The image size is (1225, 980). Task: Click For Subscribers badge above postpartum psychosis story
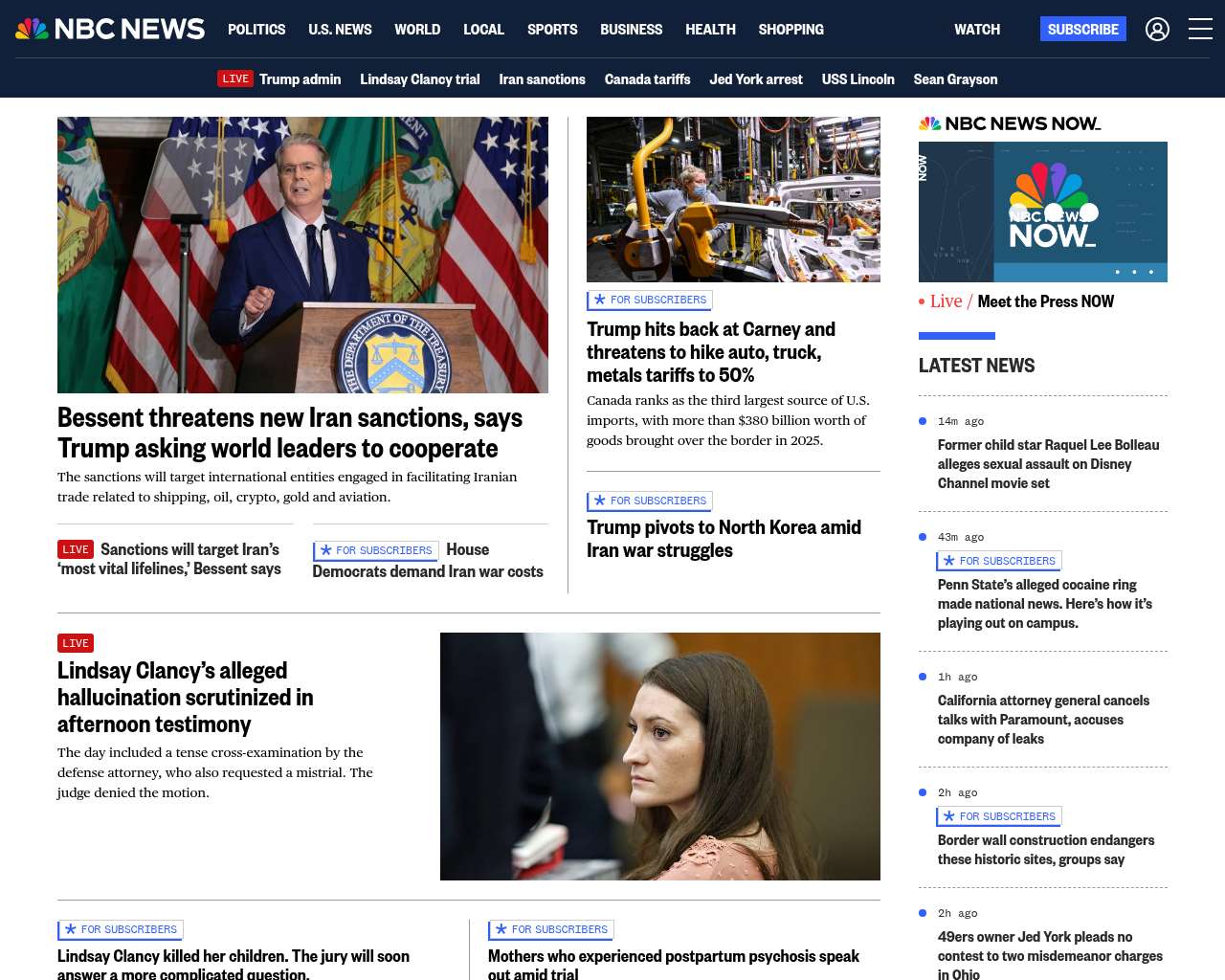click(x=551, y=930)
